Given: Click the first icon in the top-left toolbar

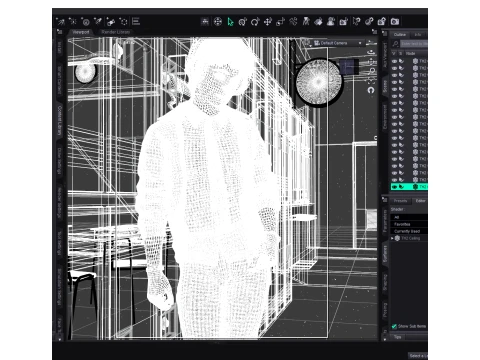Looking at the screenshot, I should click(60, 22).
